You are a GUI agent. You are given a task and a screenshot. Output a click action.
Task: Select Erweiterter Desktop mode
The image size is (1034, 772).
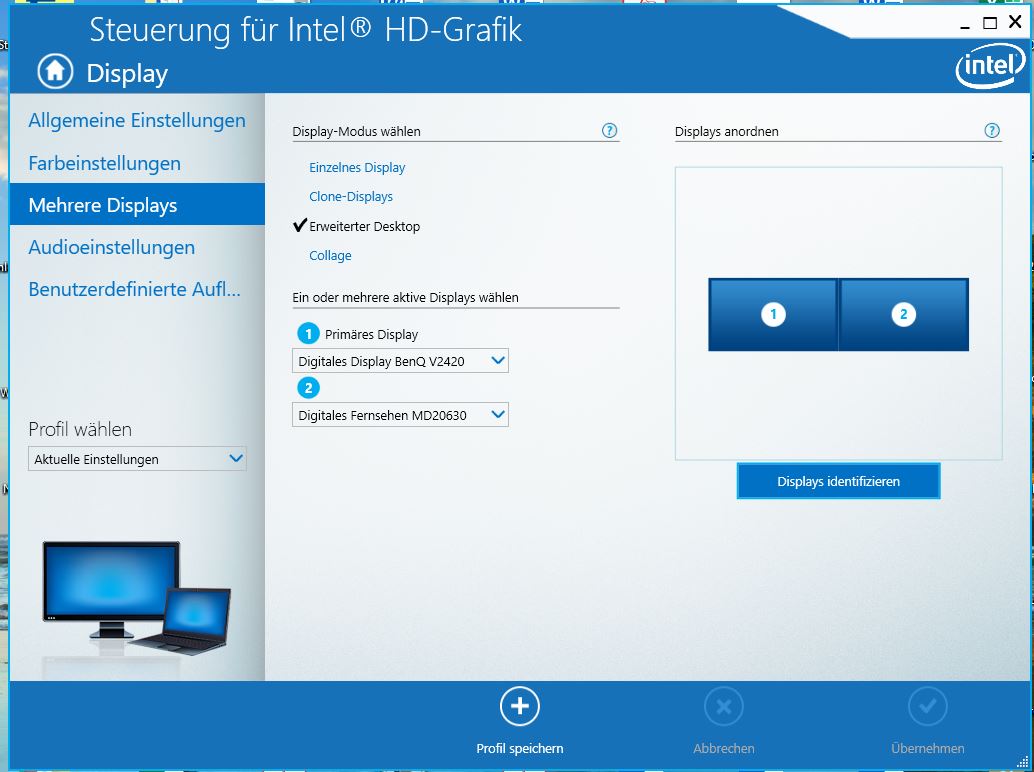[x=364, y=226]
